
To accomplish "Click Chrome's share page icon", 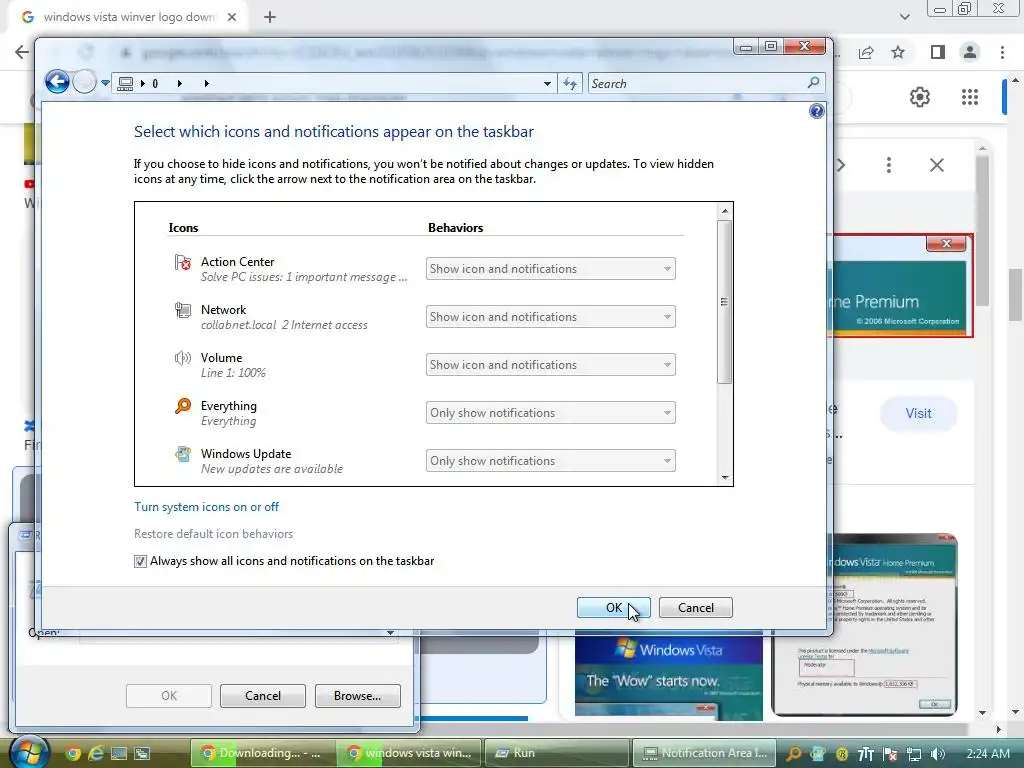I will tap(866, 52).
